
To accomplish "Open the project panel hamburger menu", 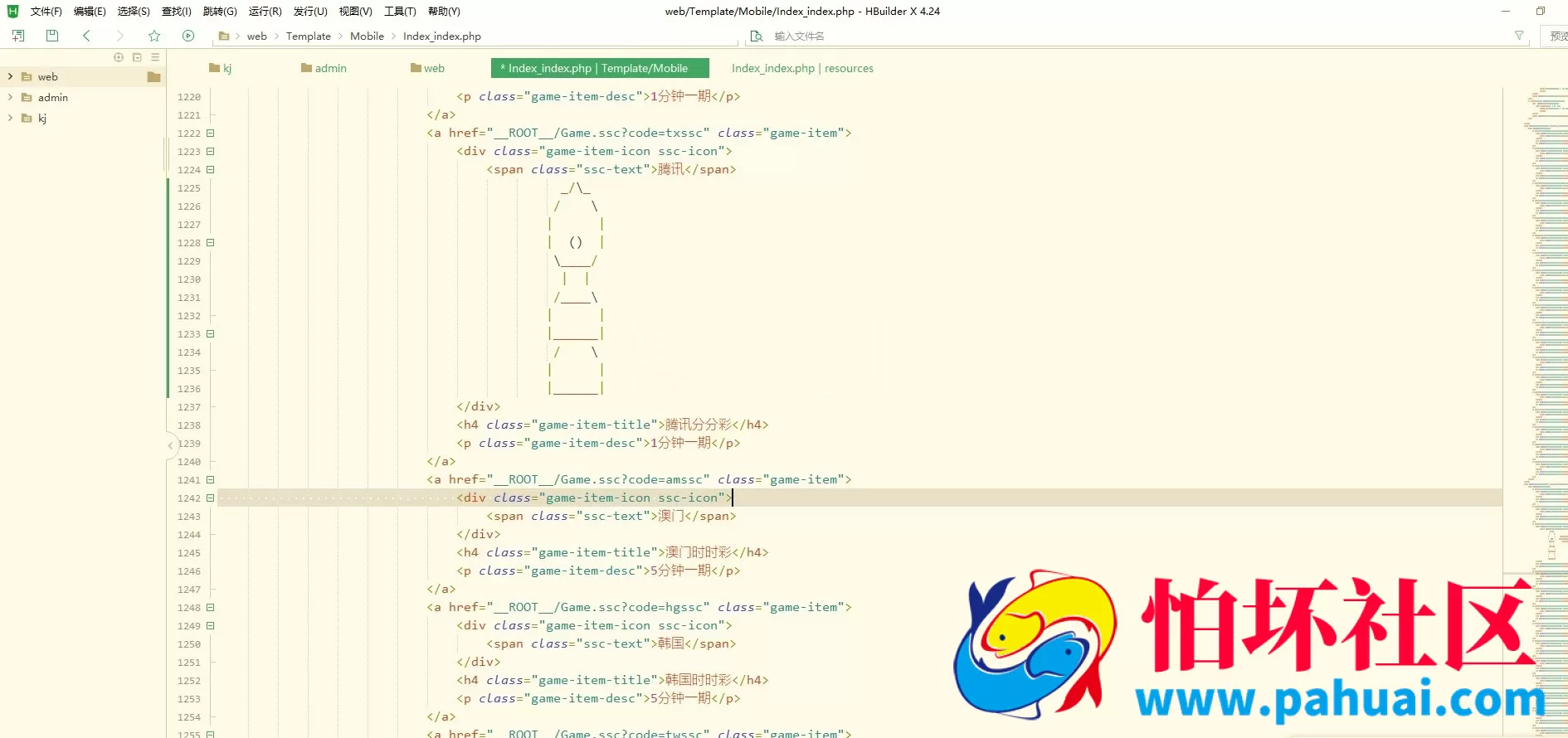I will (x=155, y=57).
